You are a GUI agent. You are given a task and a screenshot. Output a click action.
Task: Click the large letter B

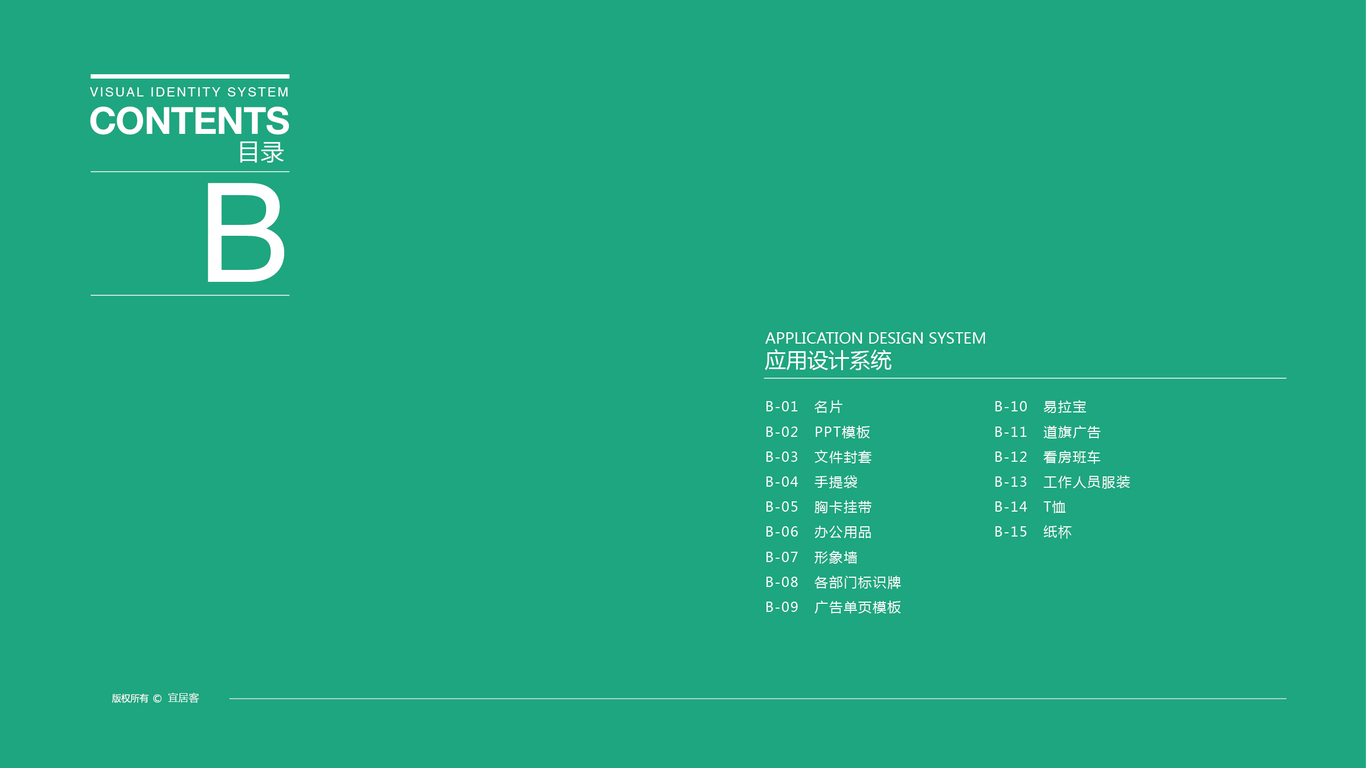pos(245,233)
